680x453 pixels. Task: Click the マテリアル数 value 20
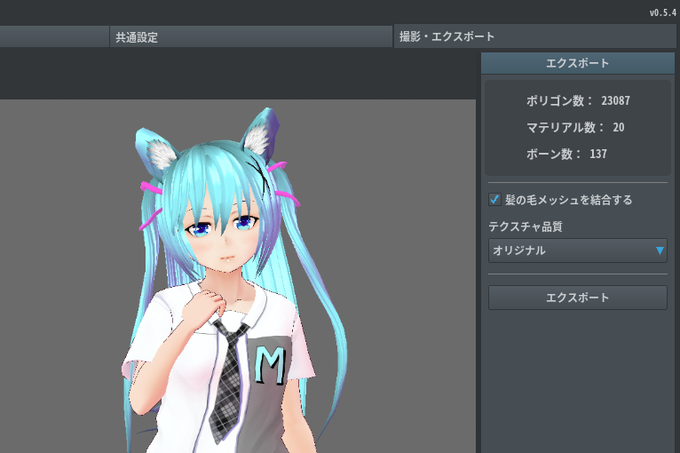tap(618, 127)
